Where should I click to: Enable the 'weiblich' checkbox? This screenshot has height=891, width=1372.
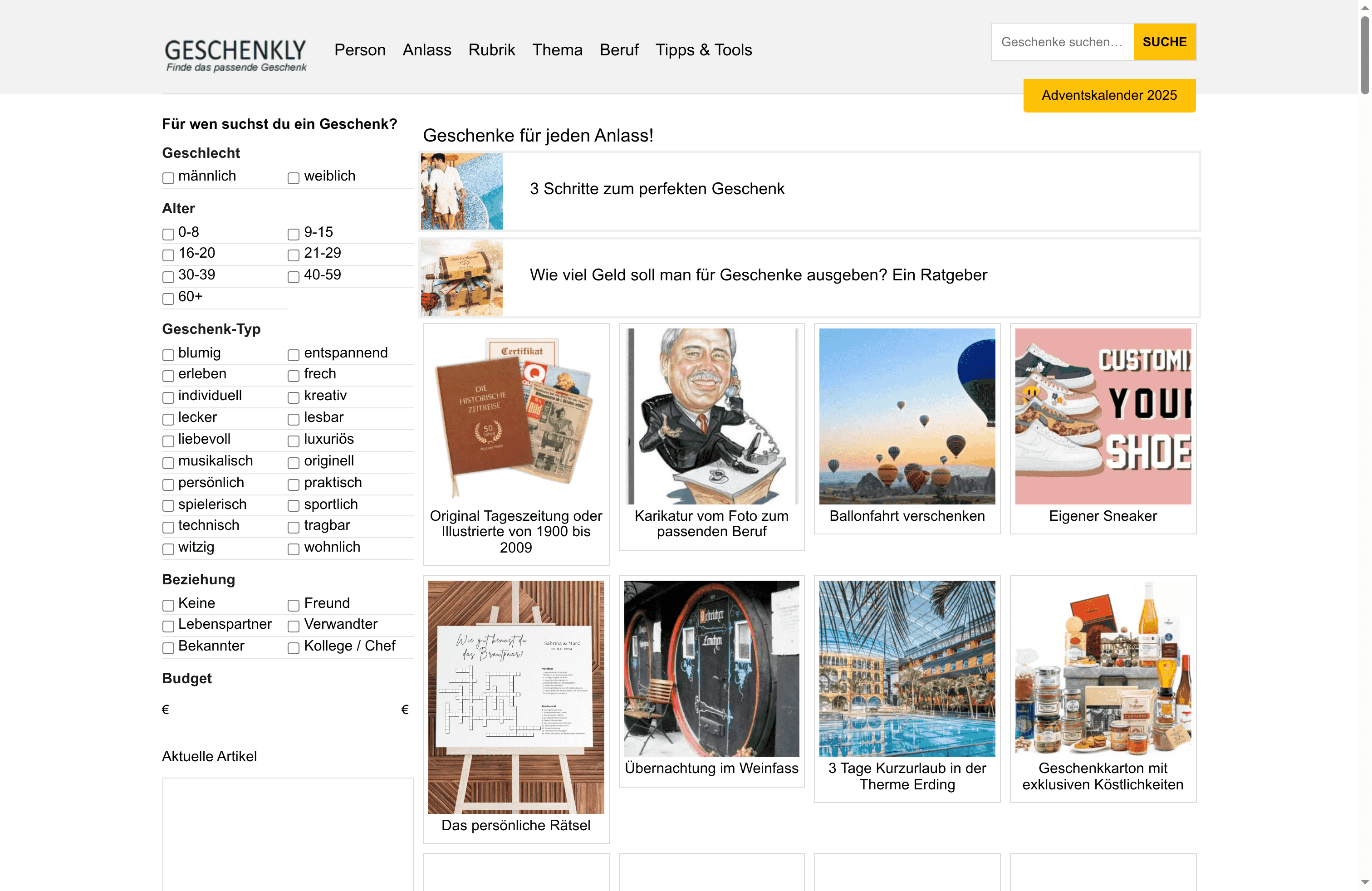click(294, 177)
